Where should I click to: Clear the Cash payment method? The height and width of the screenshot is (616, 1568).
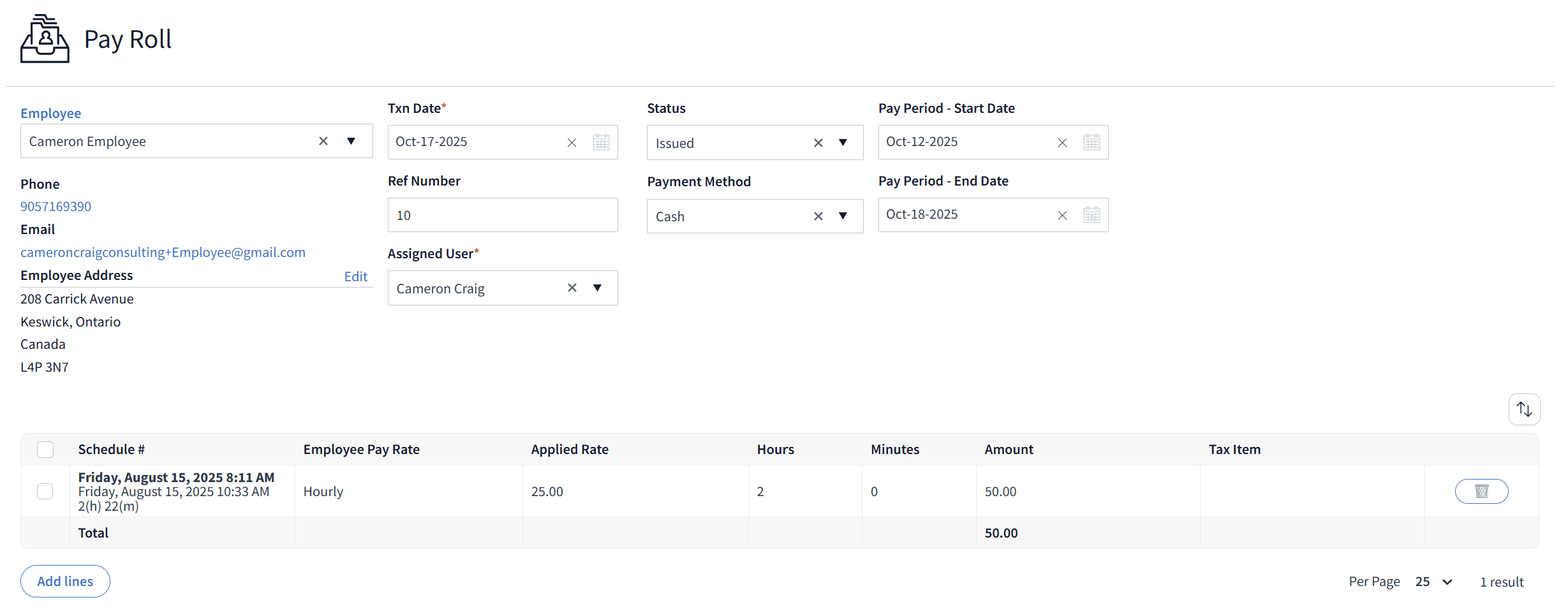click(818, 216)
